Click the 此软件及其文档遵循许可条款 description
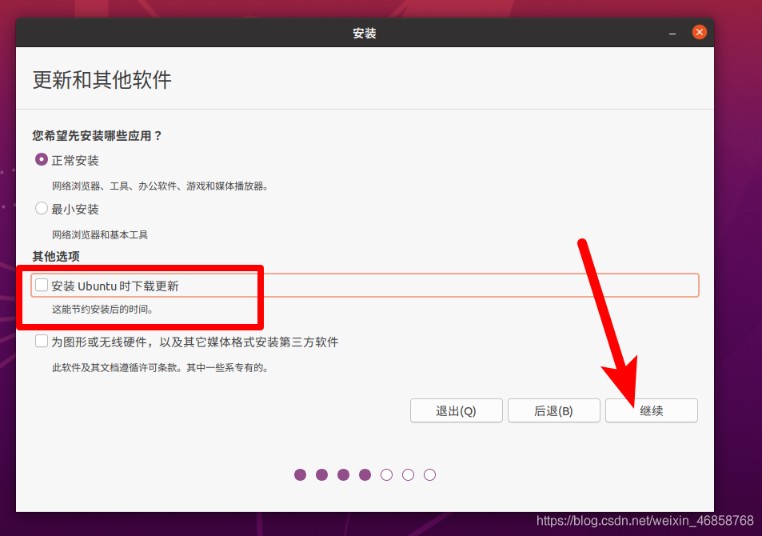Viewport: 762px width, 536px height. tap(160, 367)
